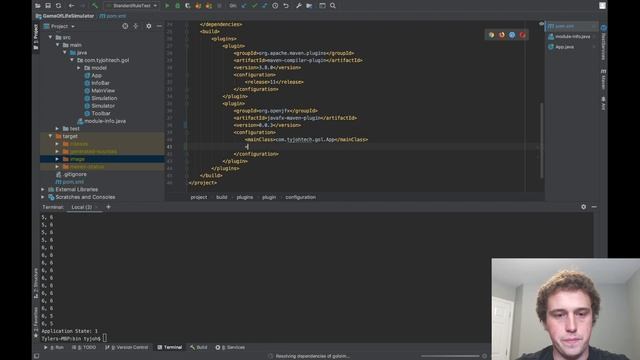This screenshot has width=640, height=360.
Task: Expand External Libraries node
Action: [43, 189]
